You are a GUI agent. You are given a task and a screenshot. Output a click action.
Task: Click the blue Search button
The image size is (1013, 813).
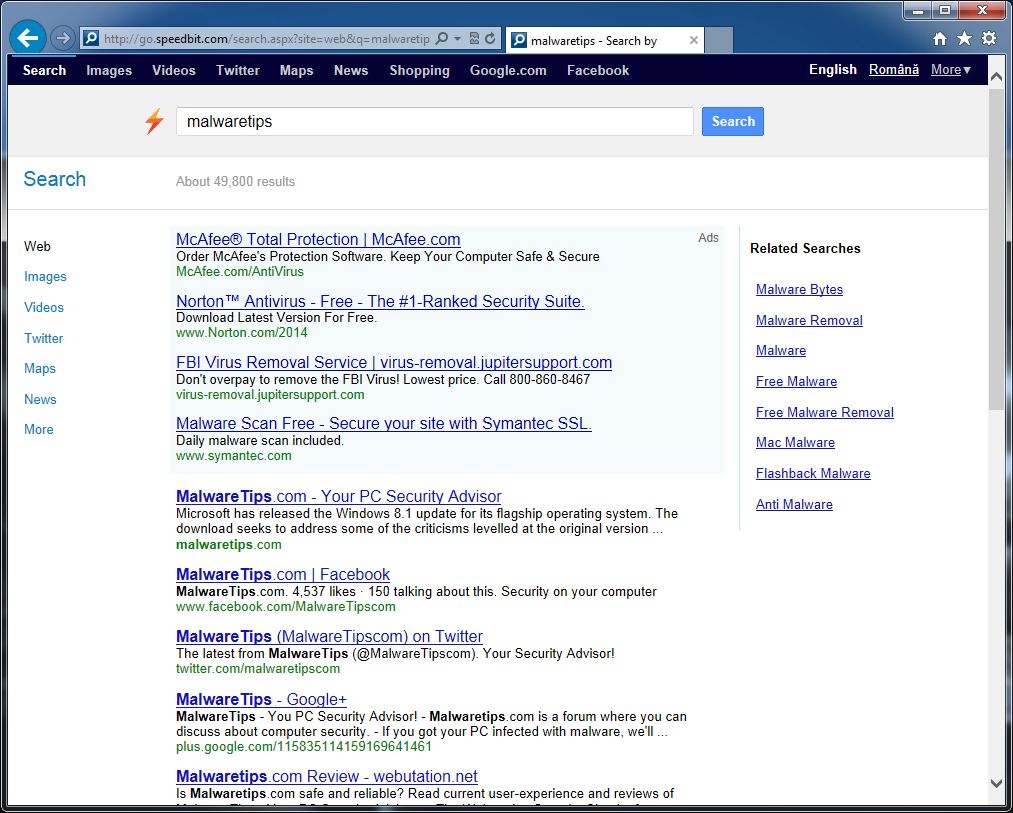coord(733,121)
